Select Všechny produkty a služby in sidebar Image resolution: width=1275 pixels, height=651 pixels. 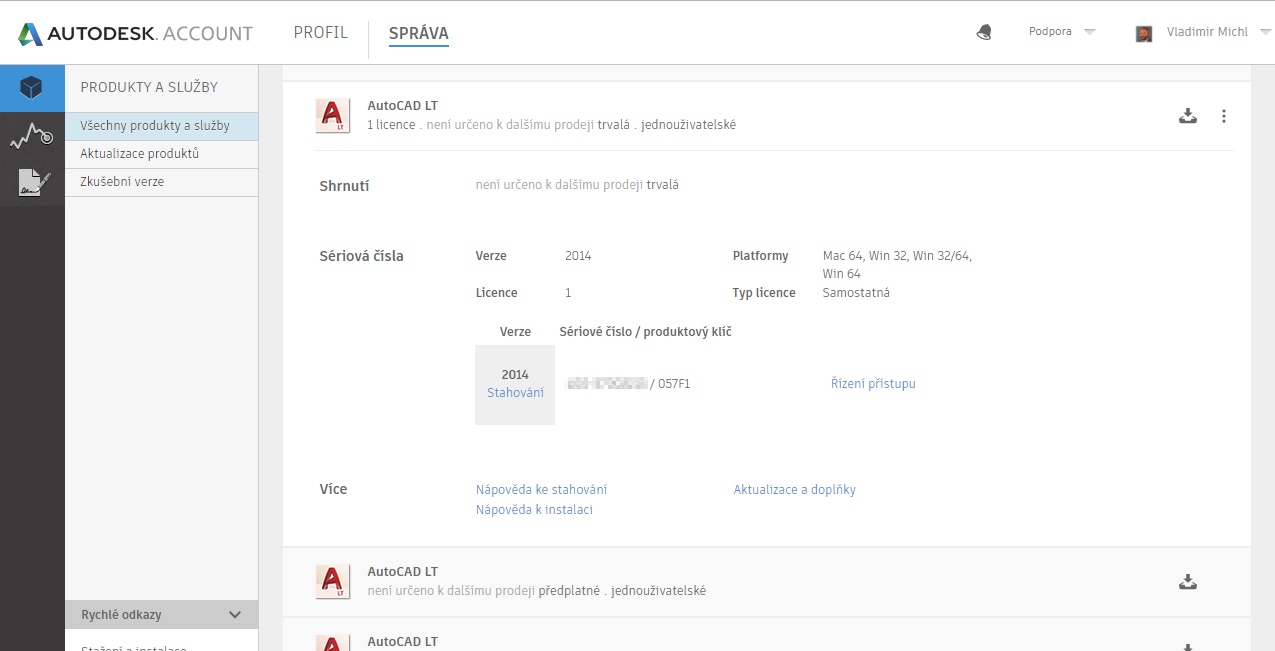pos(155,126)
